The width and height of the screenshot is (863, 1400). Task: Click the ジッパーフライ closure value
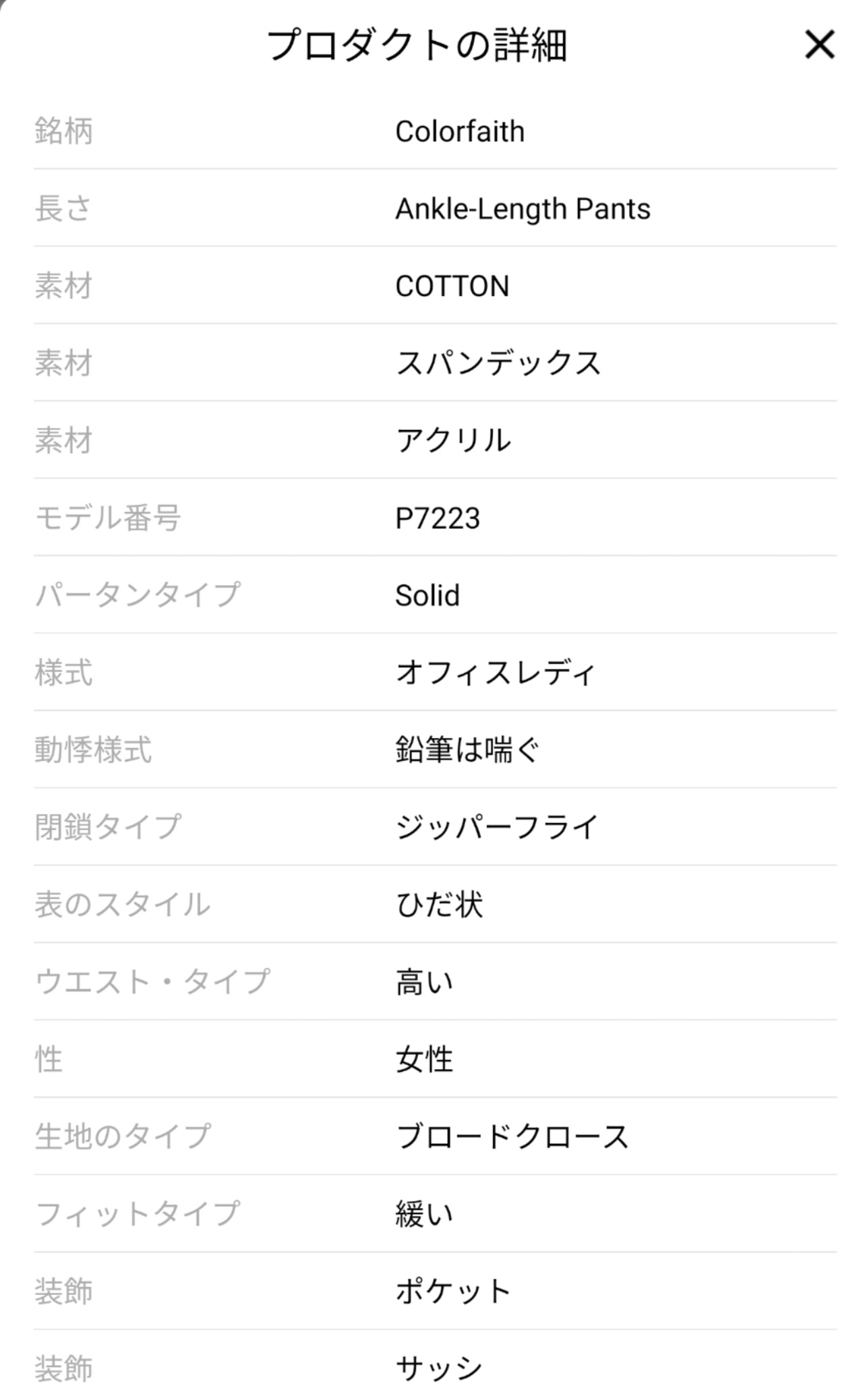pos(497,827)
